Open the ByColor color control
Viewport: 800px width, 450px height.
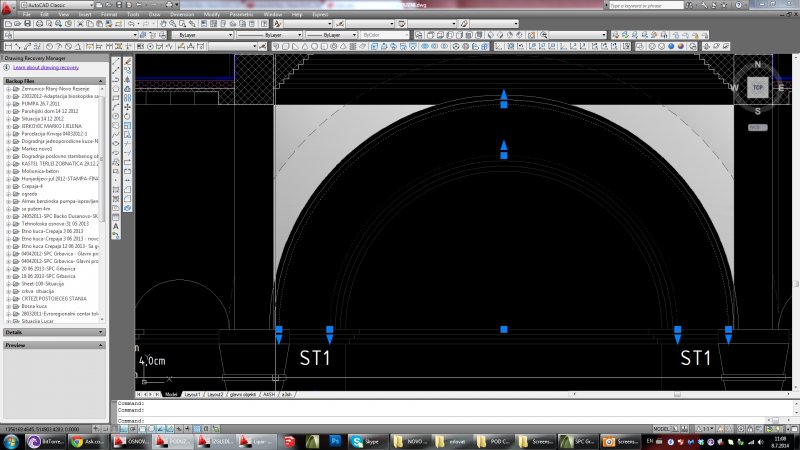click(385, 35)
